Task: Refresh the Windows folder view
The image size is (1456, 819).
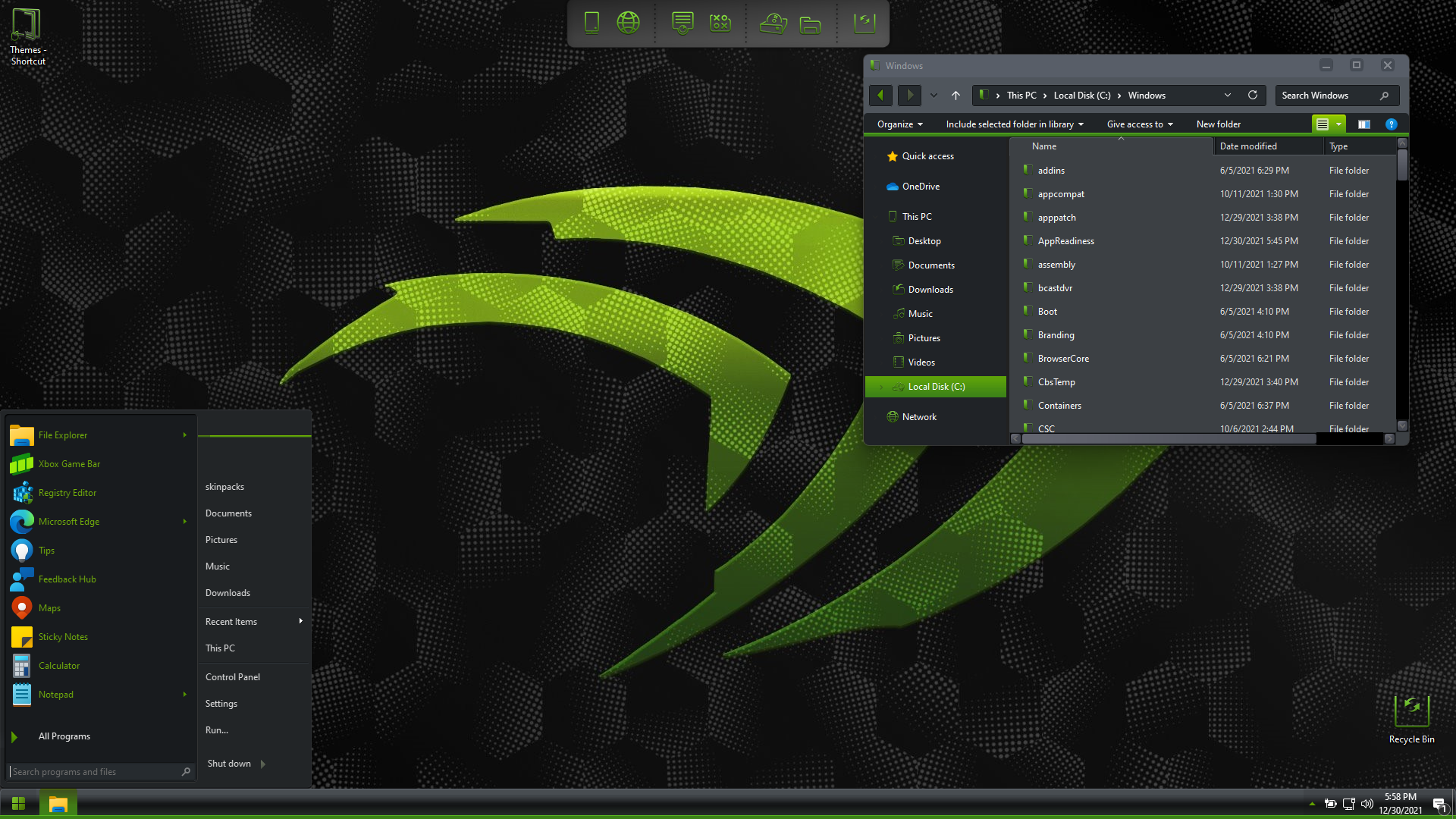Action: tap(1253, 96)
